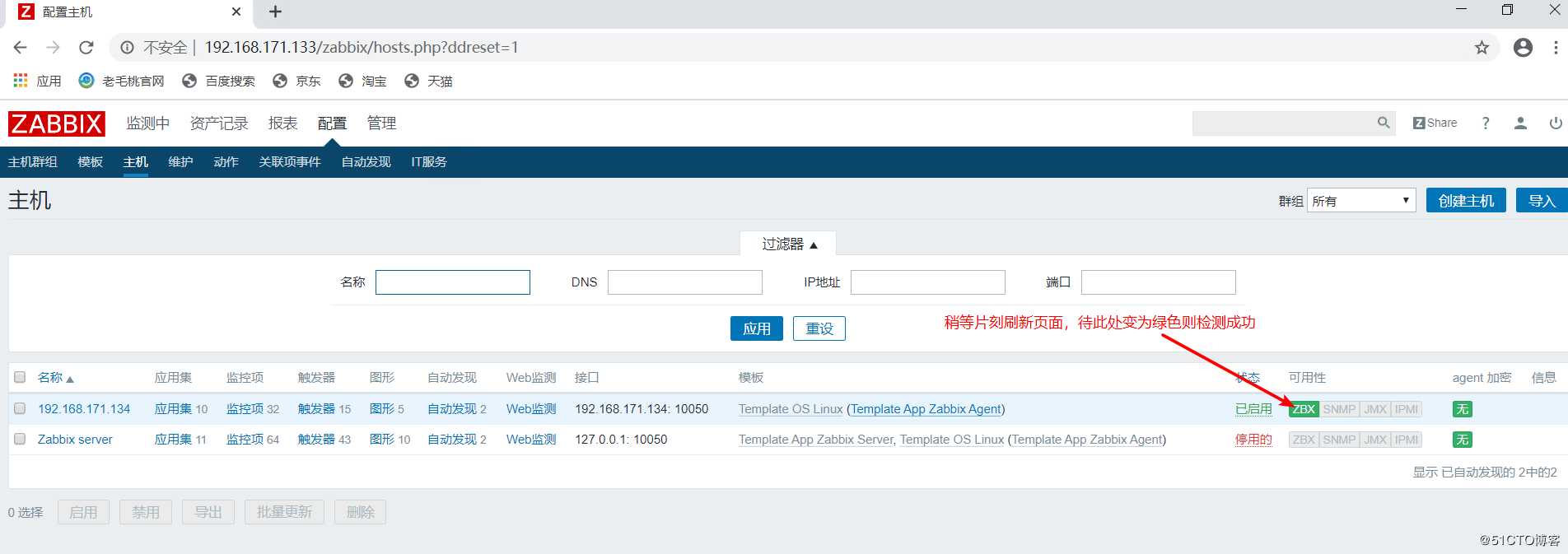This screenshot has width=1568, height=554.
Task: Open the 京东 bookmark
Action: click(x=296, y=81)
